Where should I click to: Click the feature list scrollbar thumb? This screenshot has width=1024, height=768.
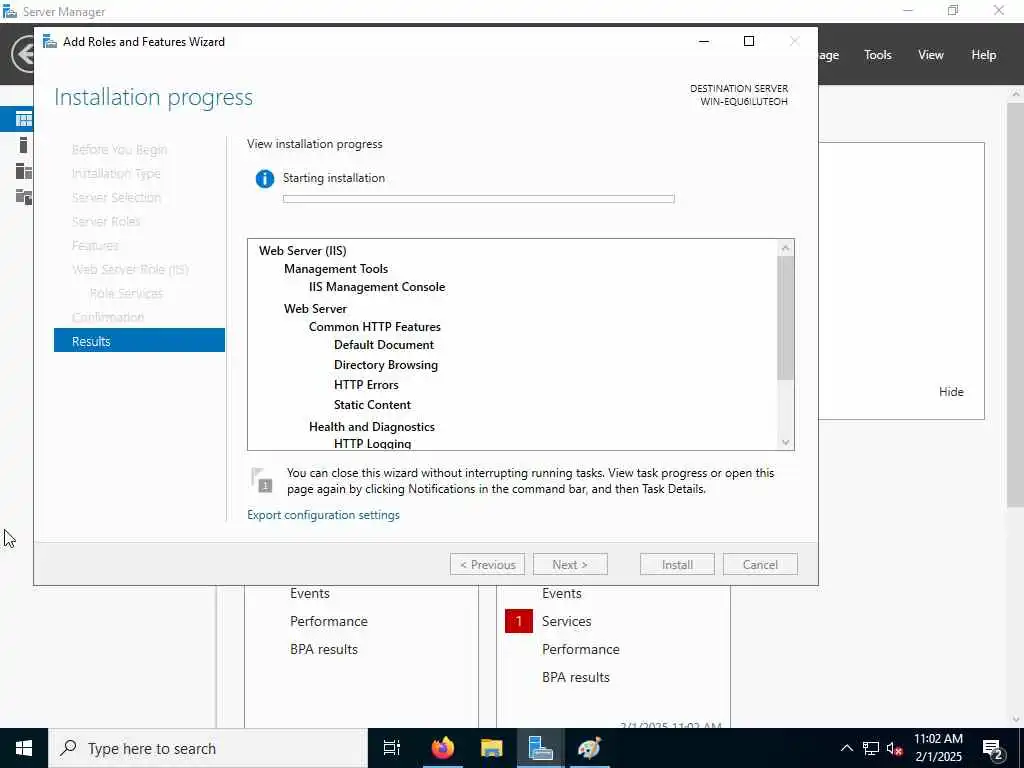click(x=786, y=317)
